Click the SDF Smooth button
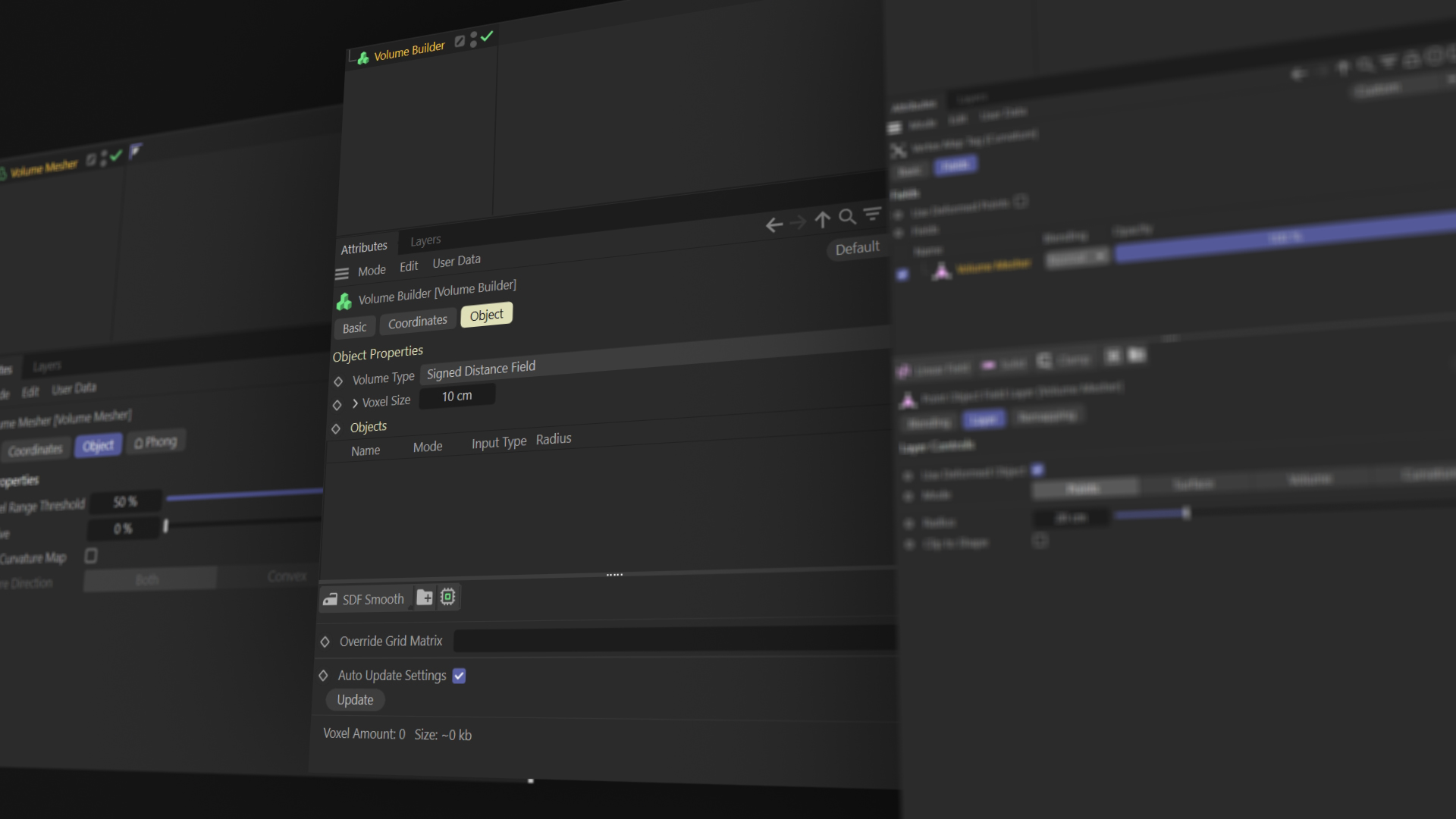Image resolution: width=1456 pixels, height=819 pixels. [365, 599]
